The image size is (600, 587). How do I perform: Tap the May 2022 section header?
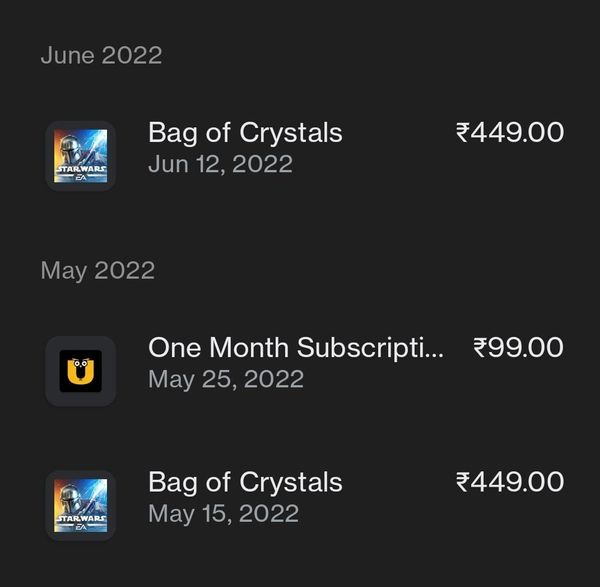98,271
